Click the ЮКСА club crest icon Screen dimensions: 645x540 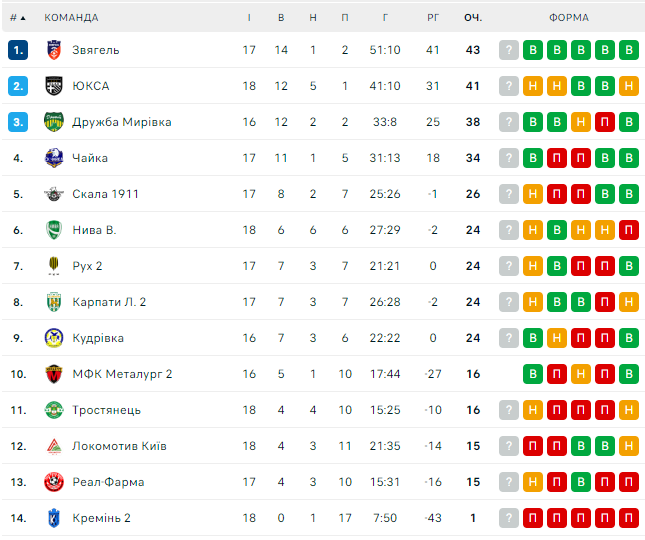(x=54, y=86)
